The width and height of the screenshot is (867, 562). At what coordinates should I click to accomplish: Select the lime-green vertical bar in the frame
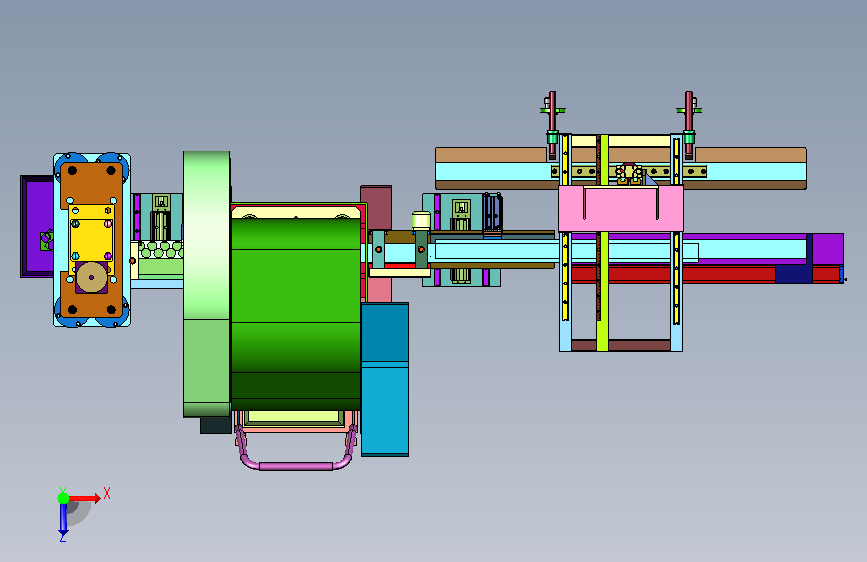(x=603, y=243)
